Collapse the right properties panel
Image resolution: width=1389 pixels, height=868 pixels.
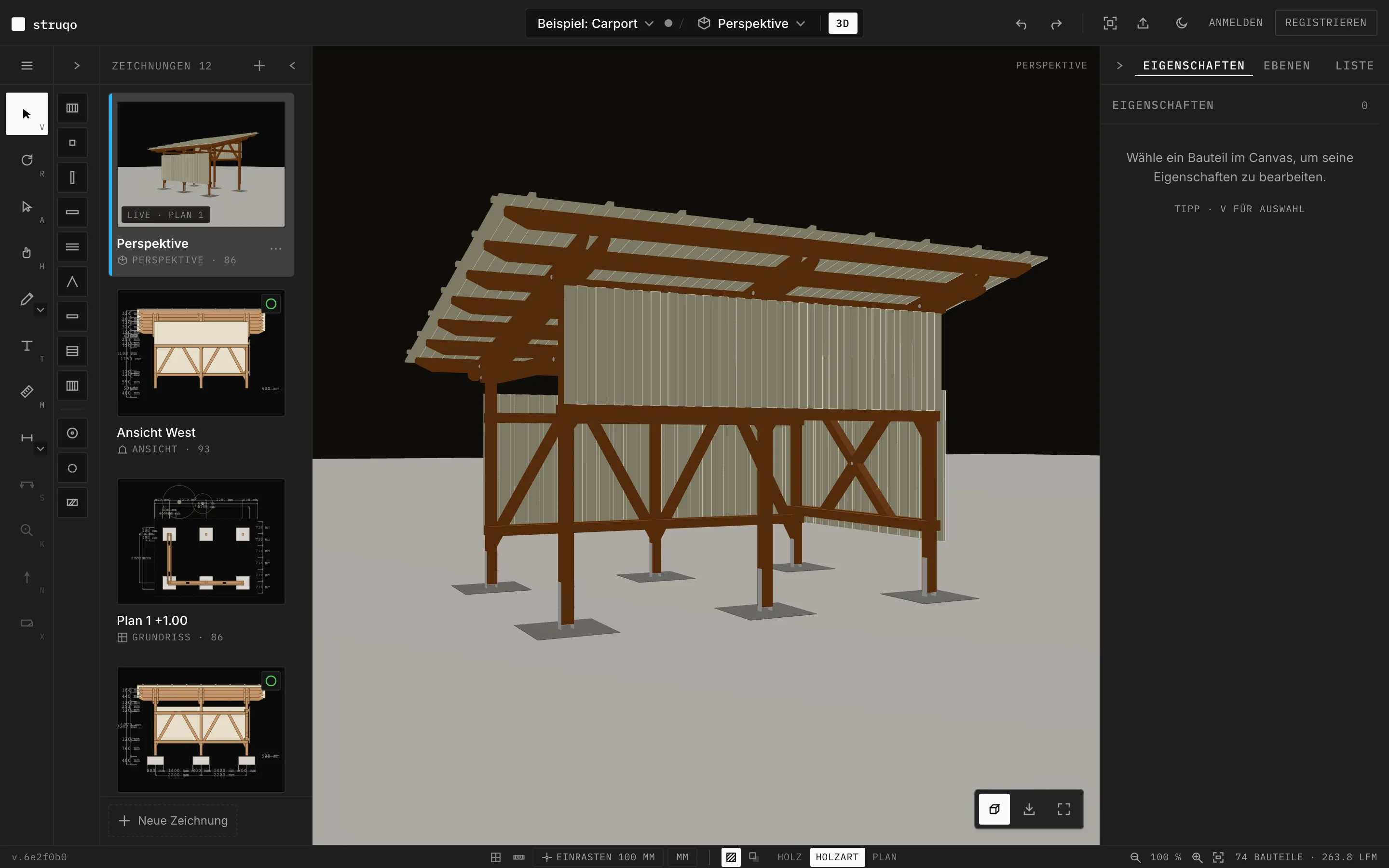1119,66
